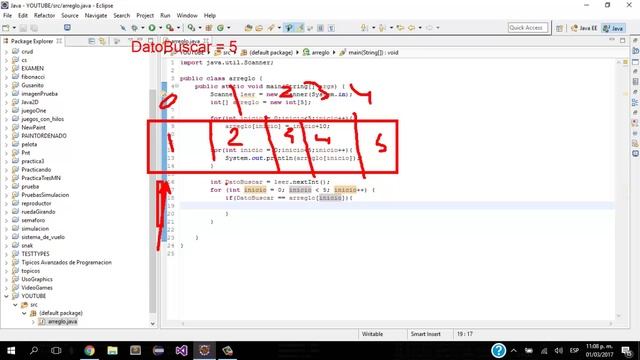Select Topicos Avanzados de Programacion project
Viewport: 640px width, 360px height.
(66, 262)
